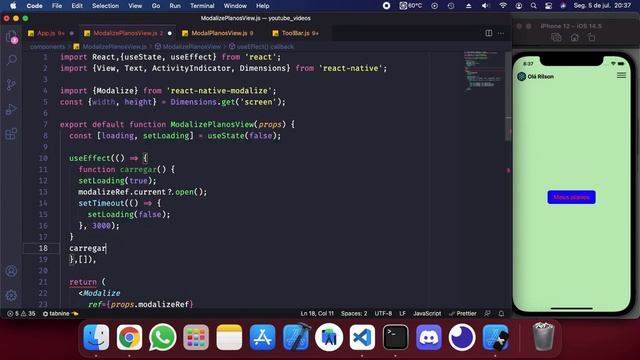Tap the Olá Rilson profile avatar
Image resolution: width=640 pixels, height=360 pixels.
point(522,76)
